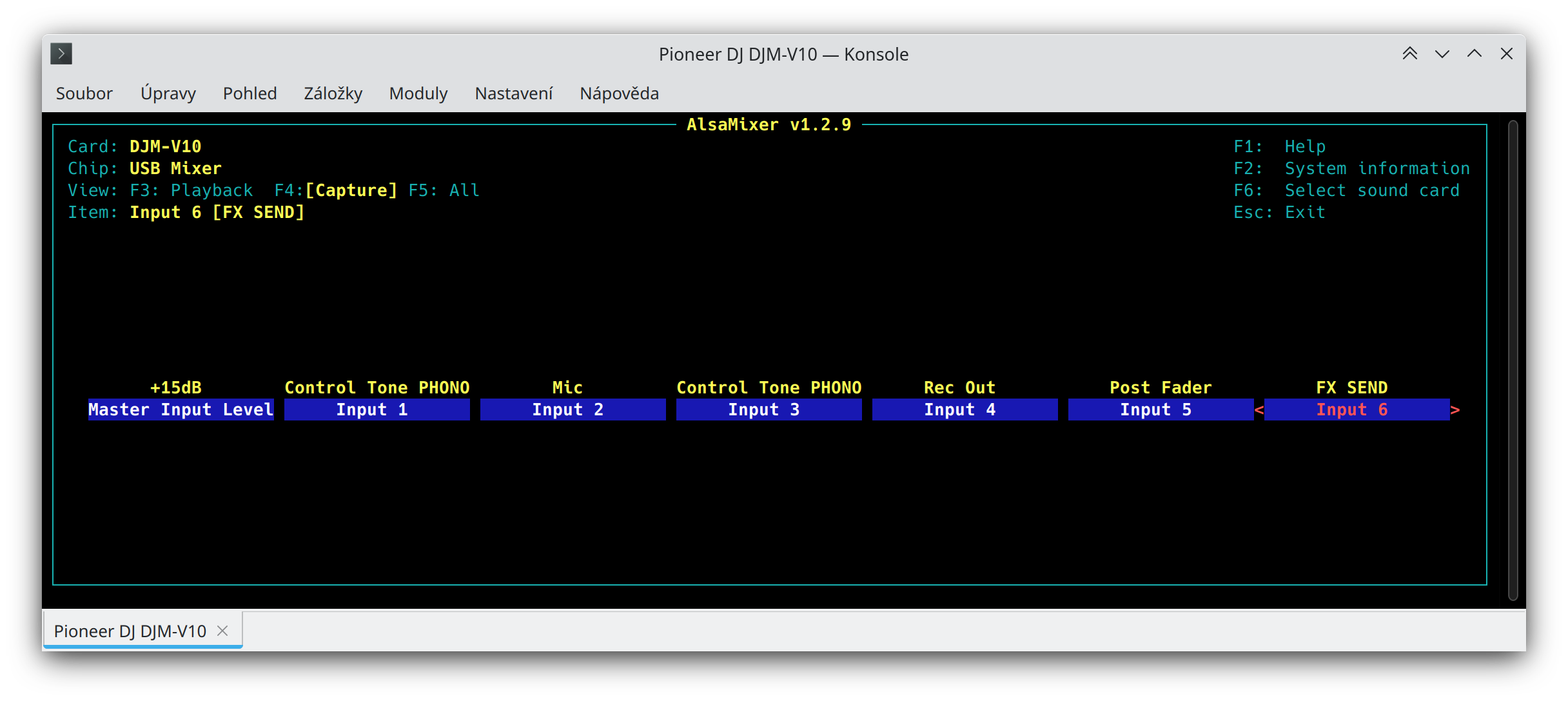Screen dimensions: 1568x701
Task: Click the Pioneer DJ DJM-V10 — Konsole window title
Action: coord(783,54)
